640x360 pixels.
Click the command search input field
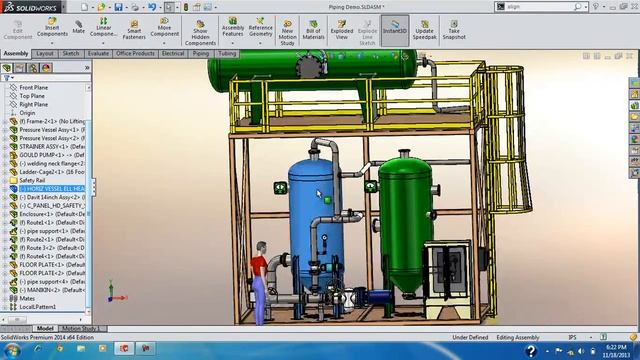[539, 7]
